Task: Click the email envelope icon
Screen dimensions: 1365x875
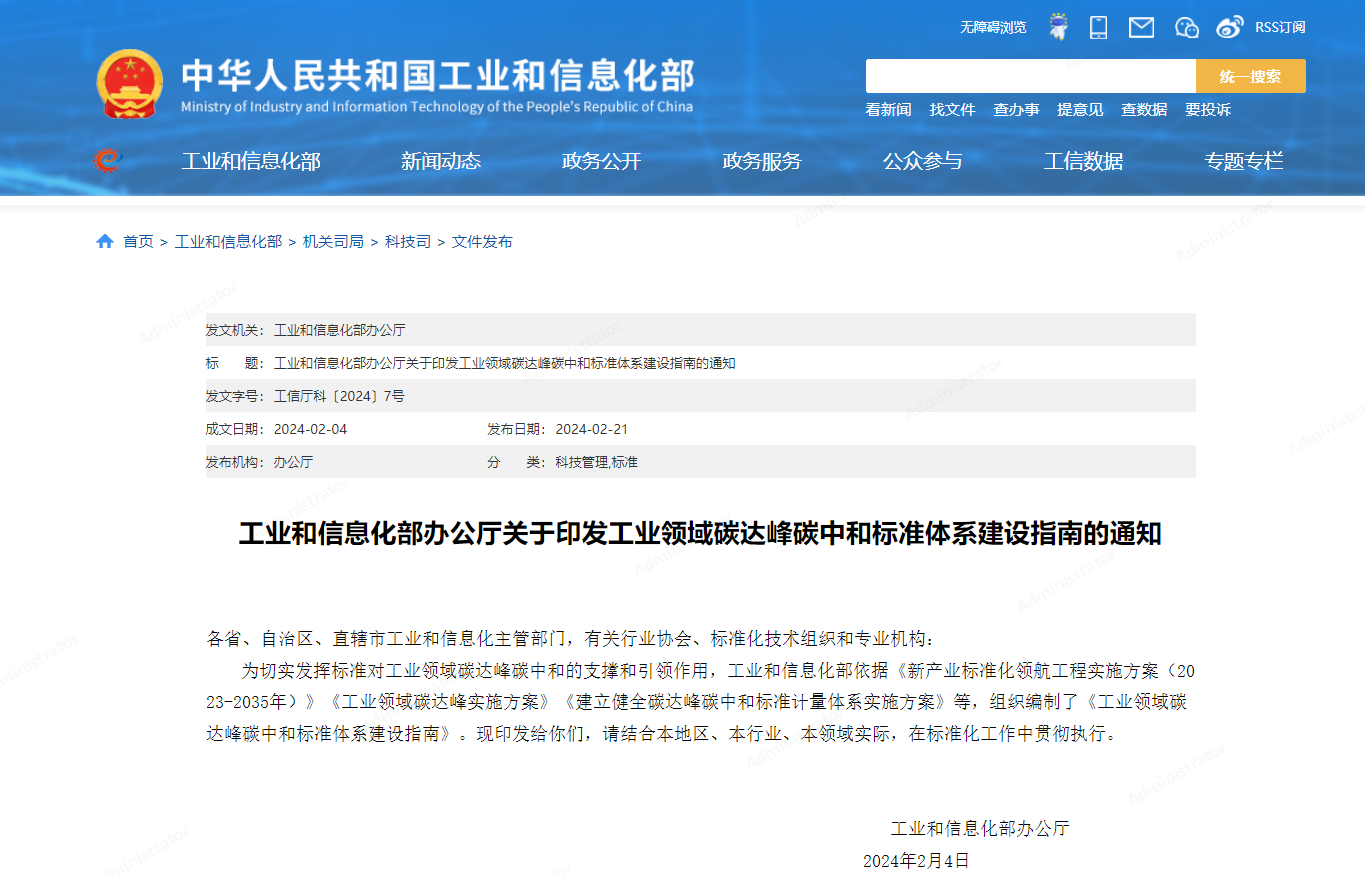Action: click(x=1141, y=27)
